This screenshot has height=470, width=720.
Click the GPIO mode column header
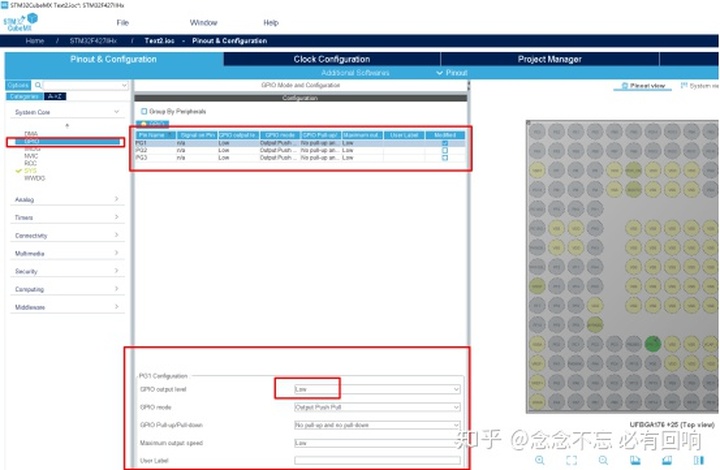click(x=280, y=135)
